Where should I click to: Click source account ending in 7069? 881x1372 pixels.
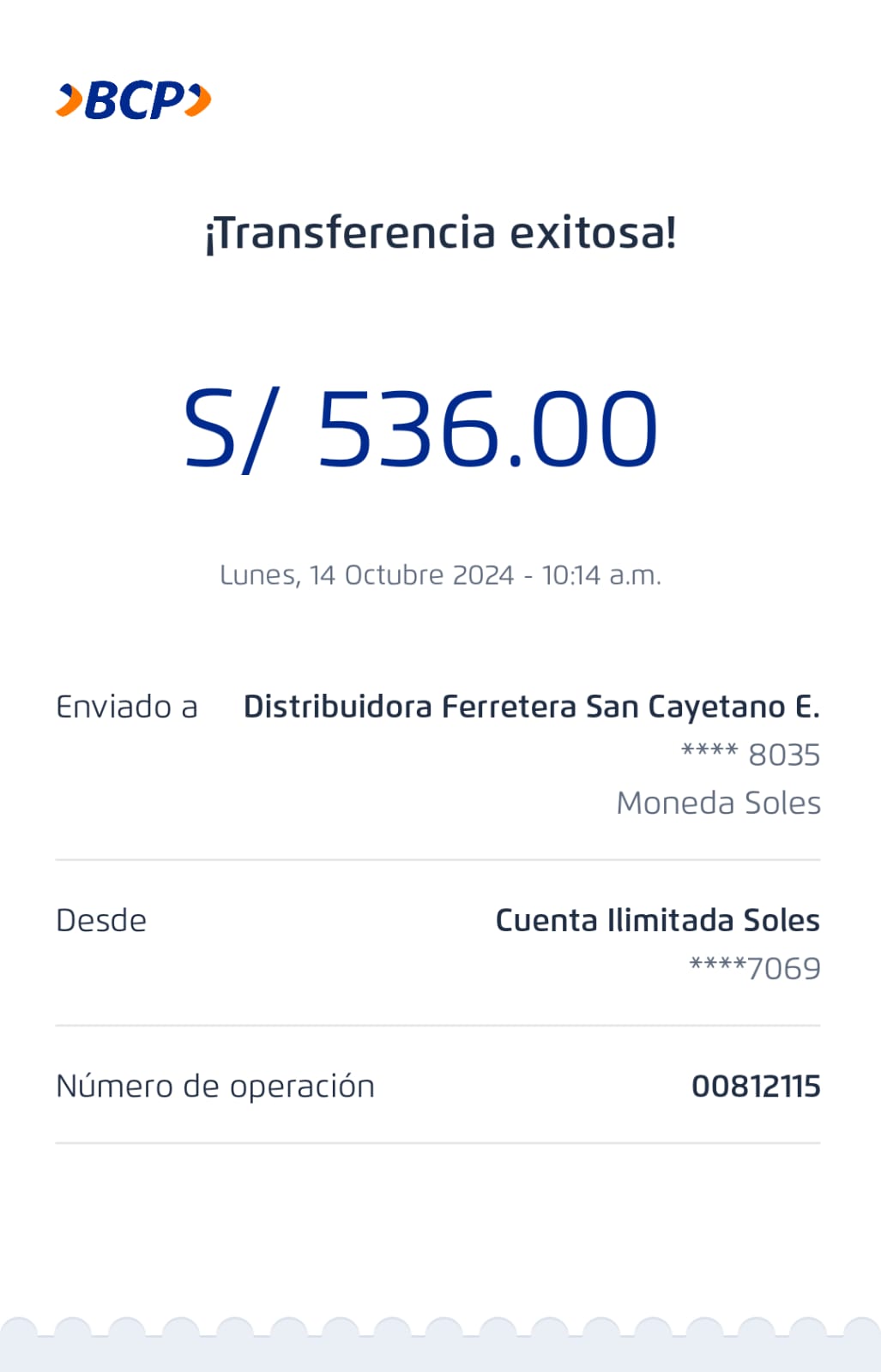[755, 968]
